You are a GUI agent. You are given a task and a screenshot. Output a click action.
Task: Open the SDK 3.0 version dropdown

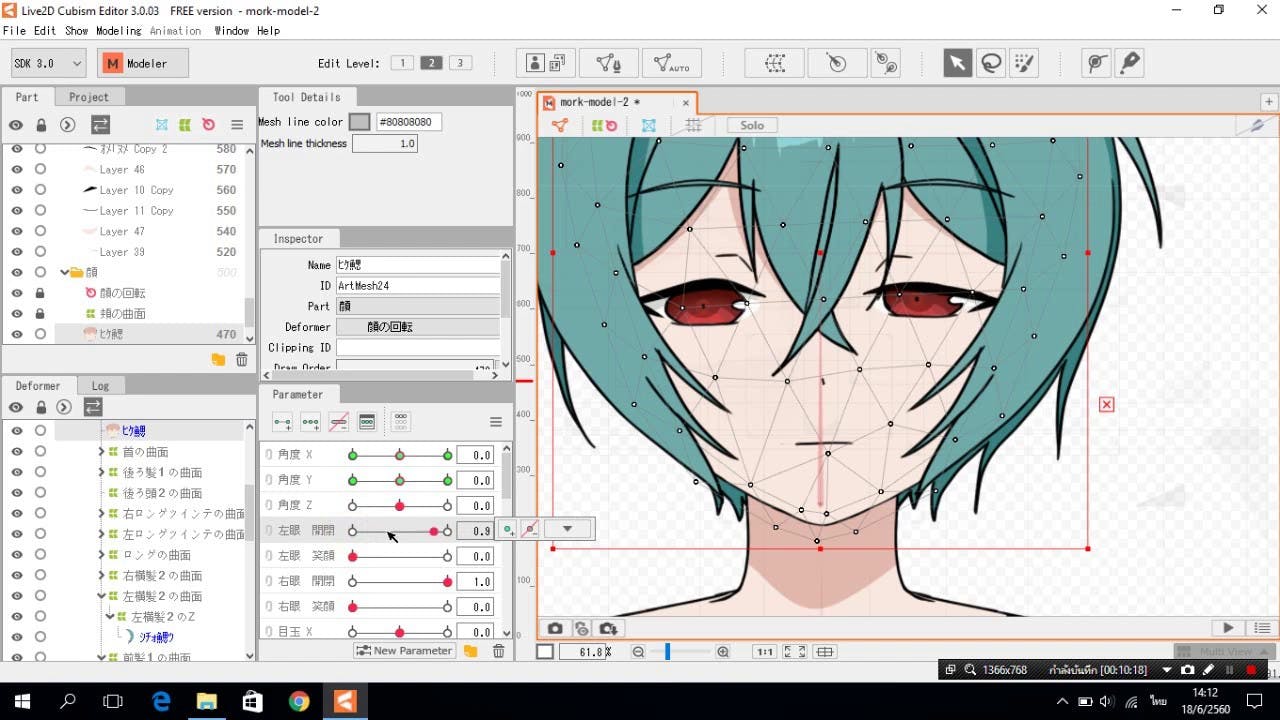point(49,63)
